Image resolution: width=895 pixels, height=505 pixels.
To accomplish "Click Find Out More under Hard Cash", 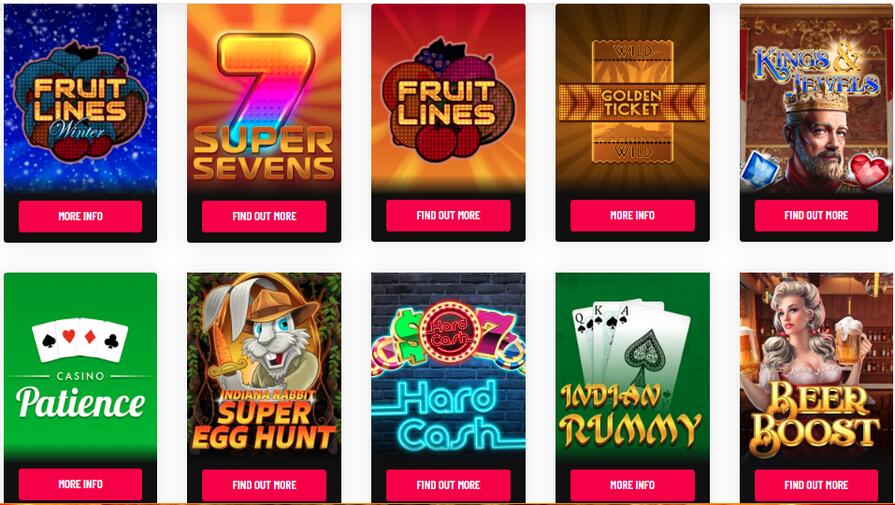I will (448, 485).
